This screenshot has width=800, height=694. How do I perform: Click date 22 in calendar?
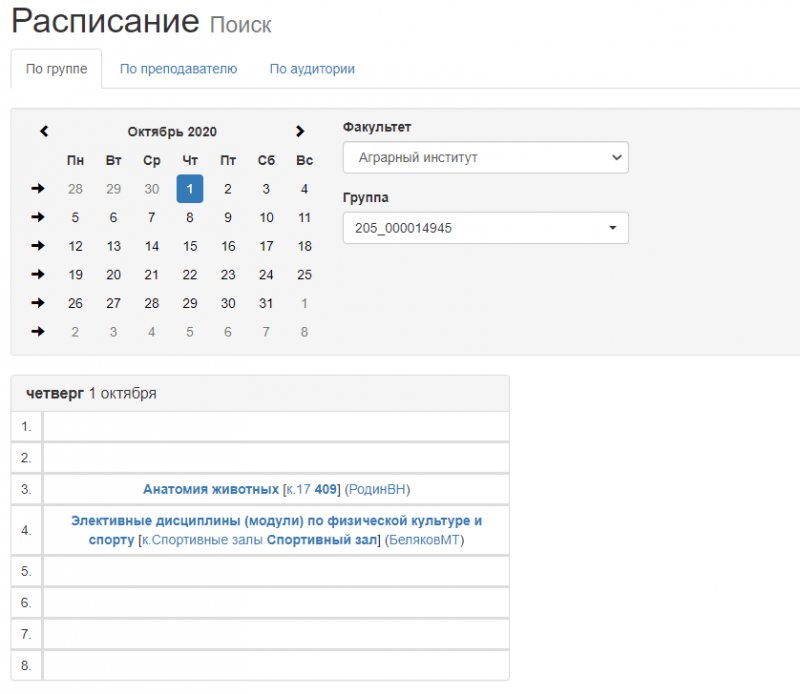(190, 275)
